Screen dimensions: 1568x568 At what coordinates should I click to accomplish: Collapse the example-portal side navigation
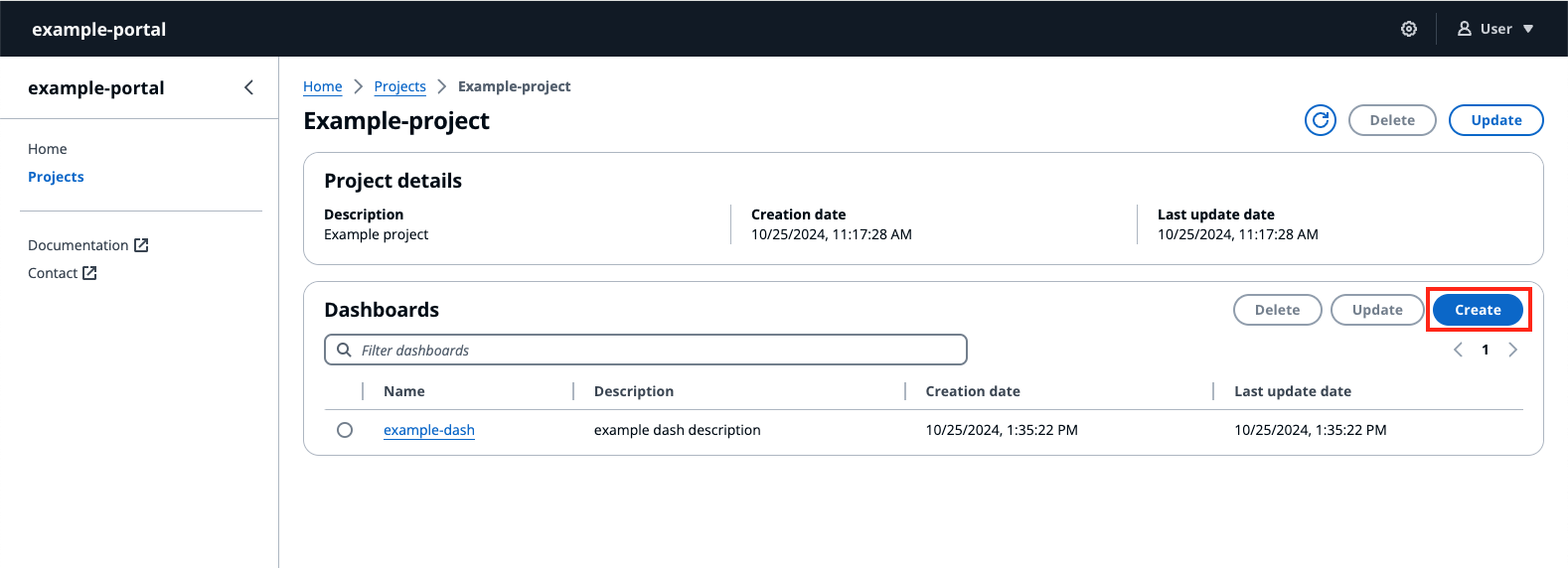pos(248,87)
